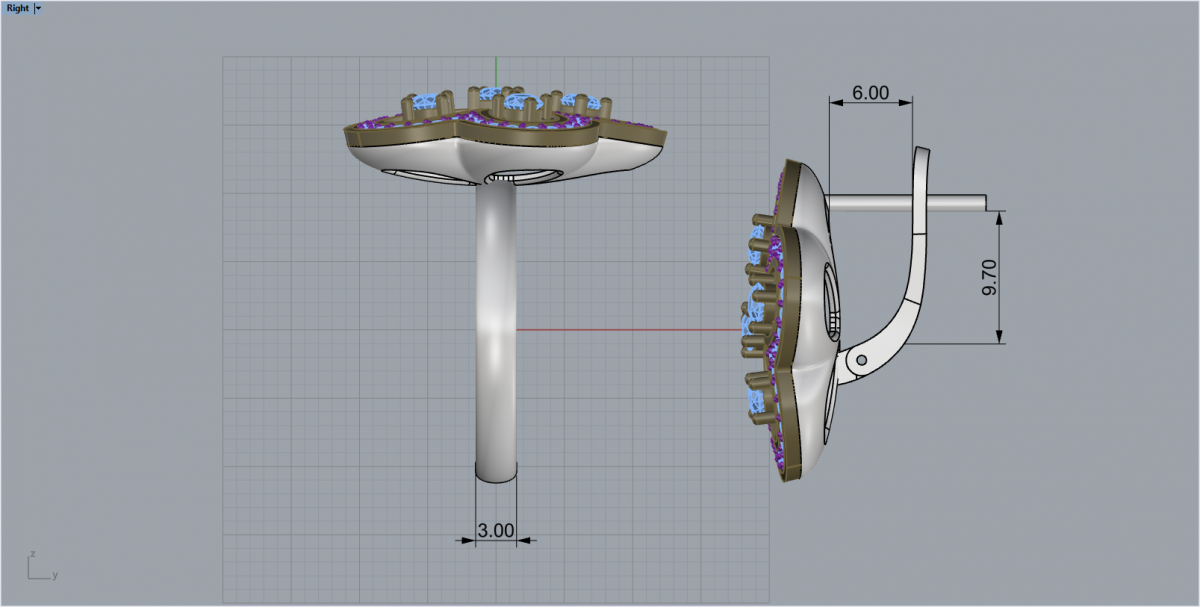This screenshot has width=1200, height=607.
Task: Click the oval opening on the side-view earring back
Action: click(x=832, y=300)
